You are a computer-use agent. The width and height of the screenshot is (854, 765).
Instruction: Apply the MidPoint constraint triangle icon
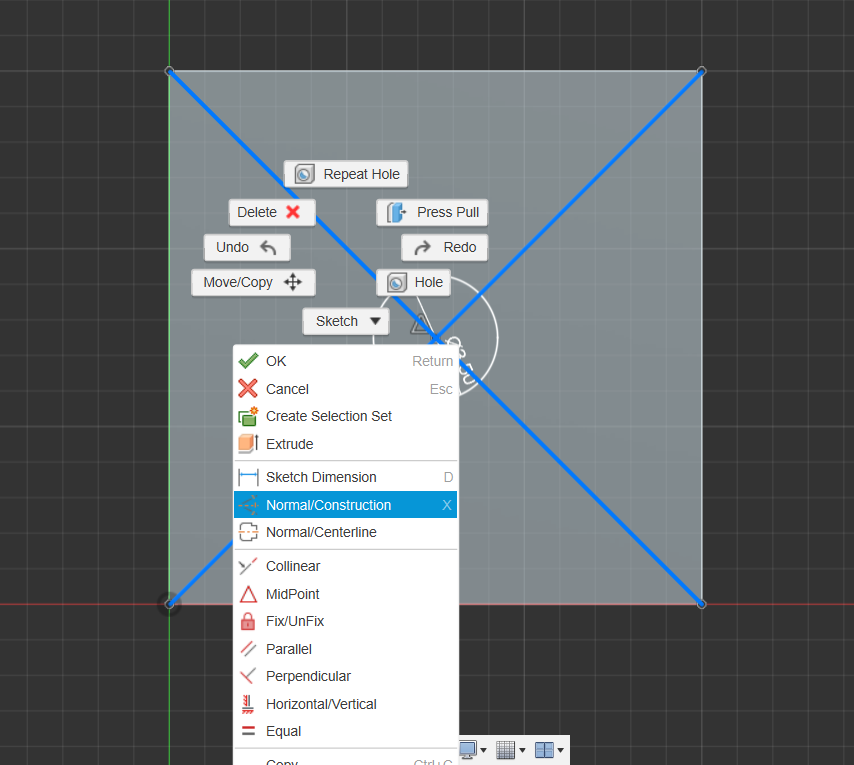tap(248, 594)
